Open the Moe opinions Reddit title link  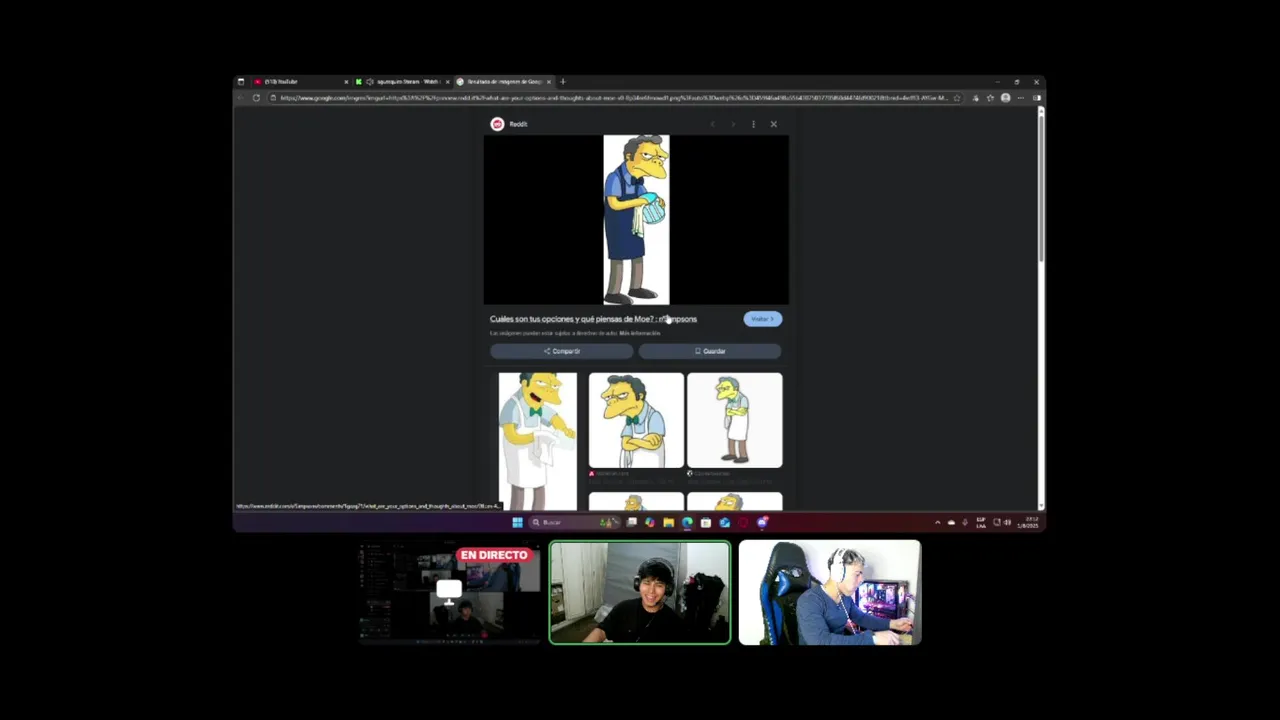[593, 319]
